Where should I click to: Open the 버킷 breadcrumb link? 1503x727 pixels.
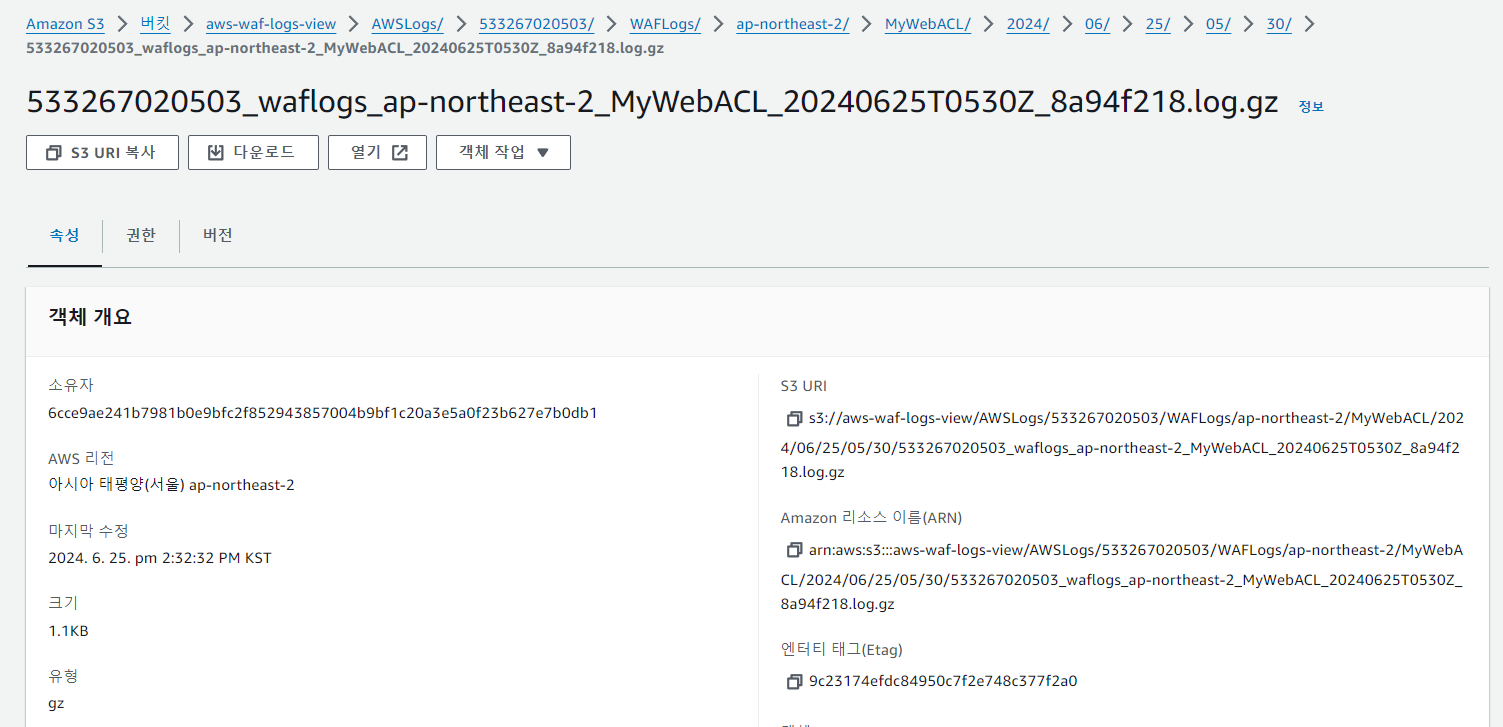tap(155, 24)
